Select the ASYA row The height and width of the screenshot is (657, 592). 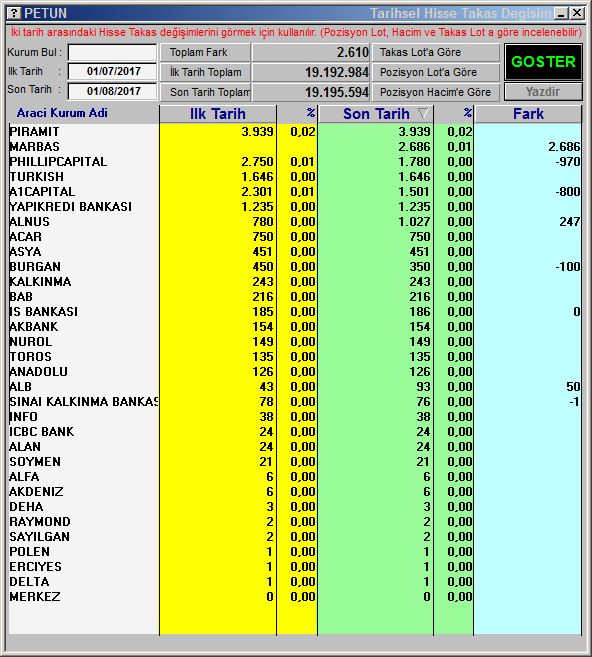[295, 252]
